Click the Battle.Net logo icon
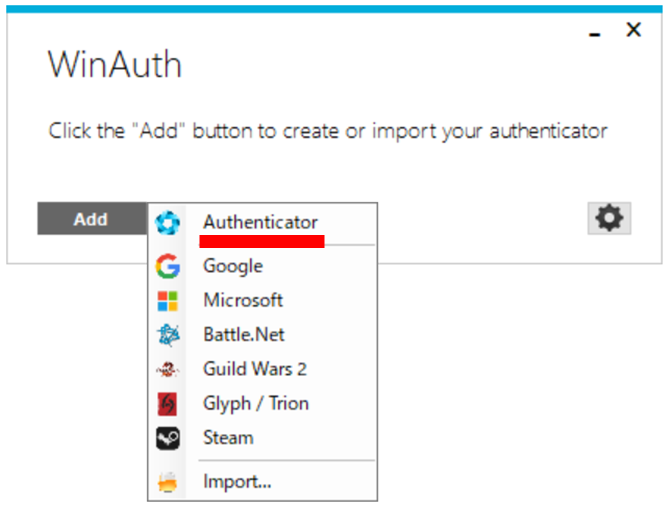Viewport: 672px width, 507px height. click(x=168, y=335)
